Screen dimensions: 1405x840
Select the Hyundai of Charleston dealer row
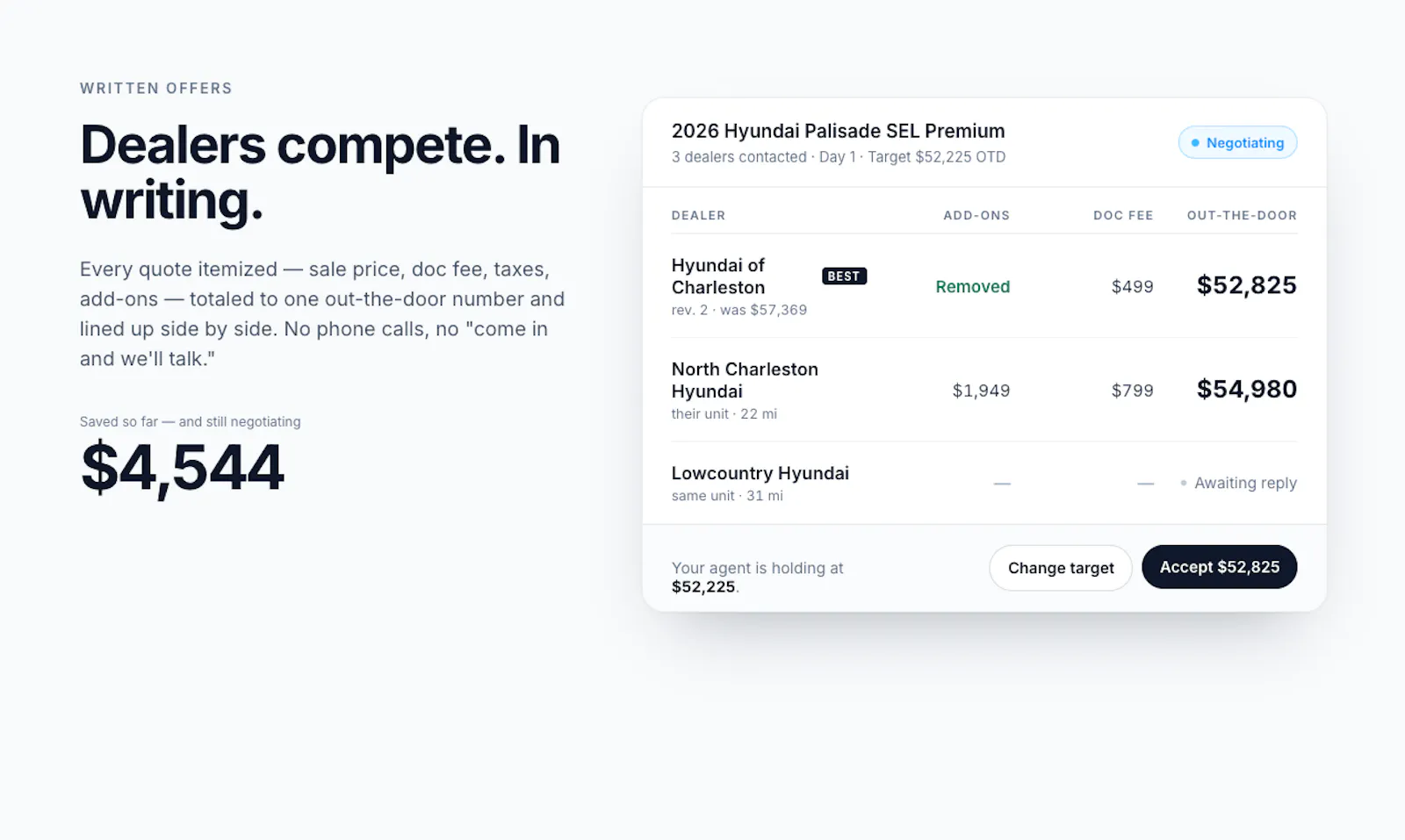click(x=983, y=286)
